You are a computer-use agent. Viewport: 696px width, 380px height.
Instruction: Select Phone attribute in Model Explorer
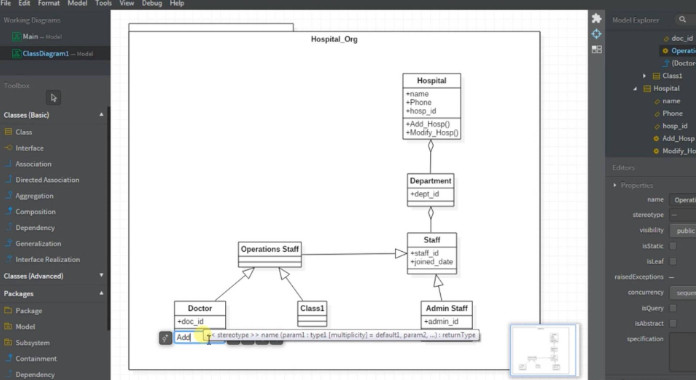672,114
